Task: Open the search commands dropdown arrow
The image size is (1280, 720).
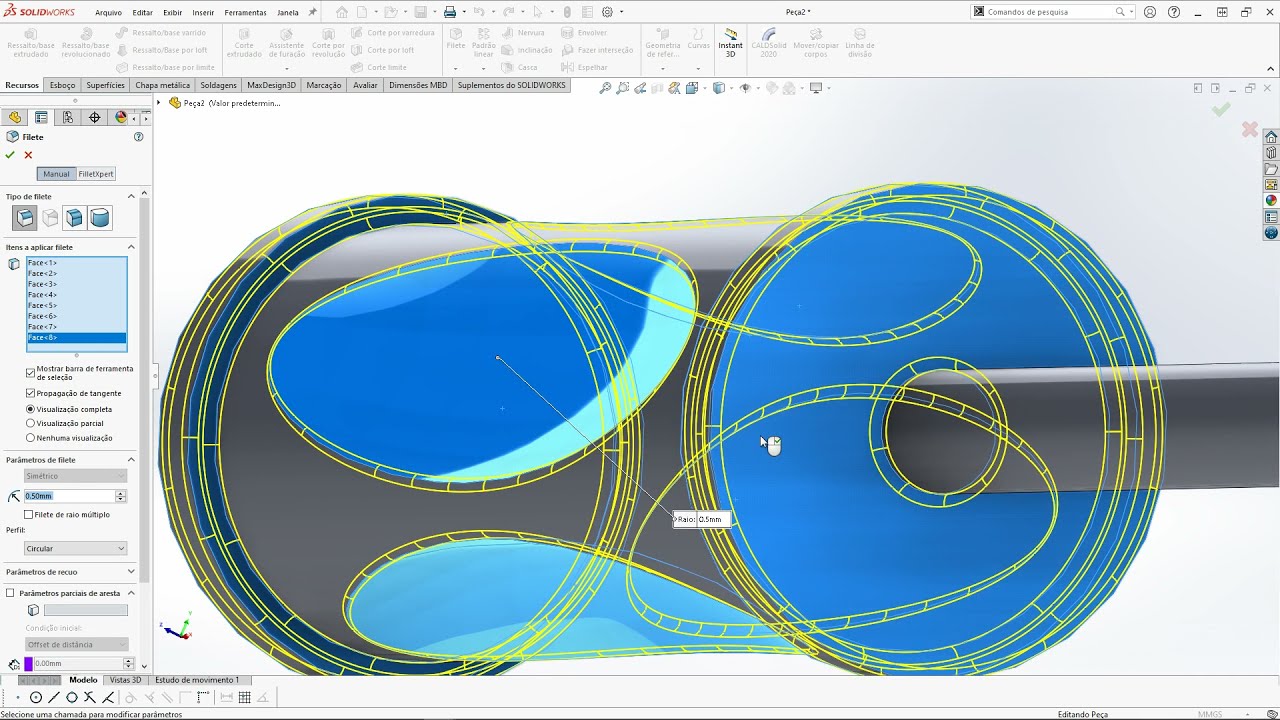Action: coord(1133,12)
